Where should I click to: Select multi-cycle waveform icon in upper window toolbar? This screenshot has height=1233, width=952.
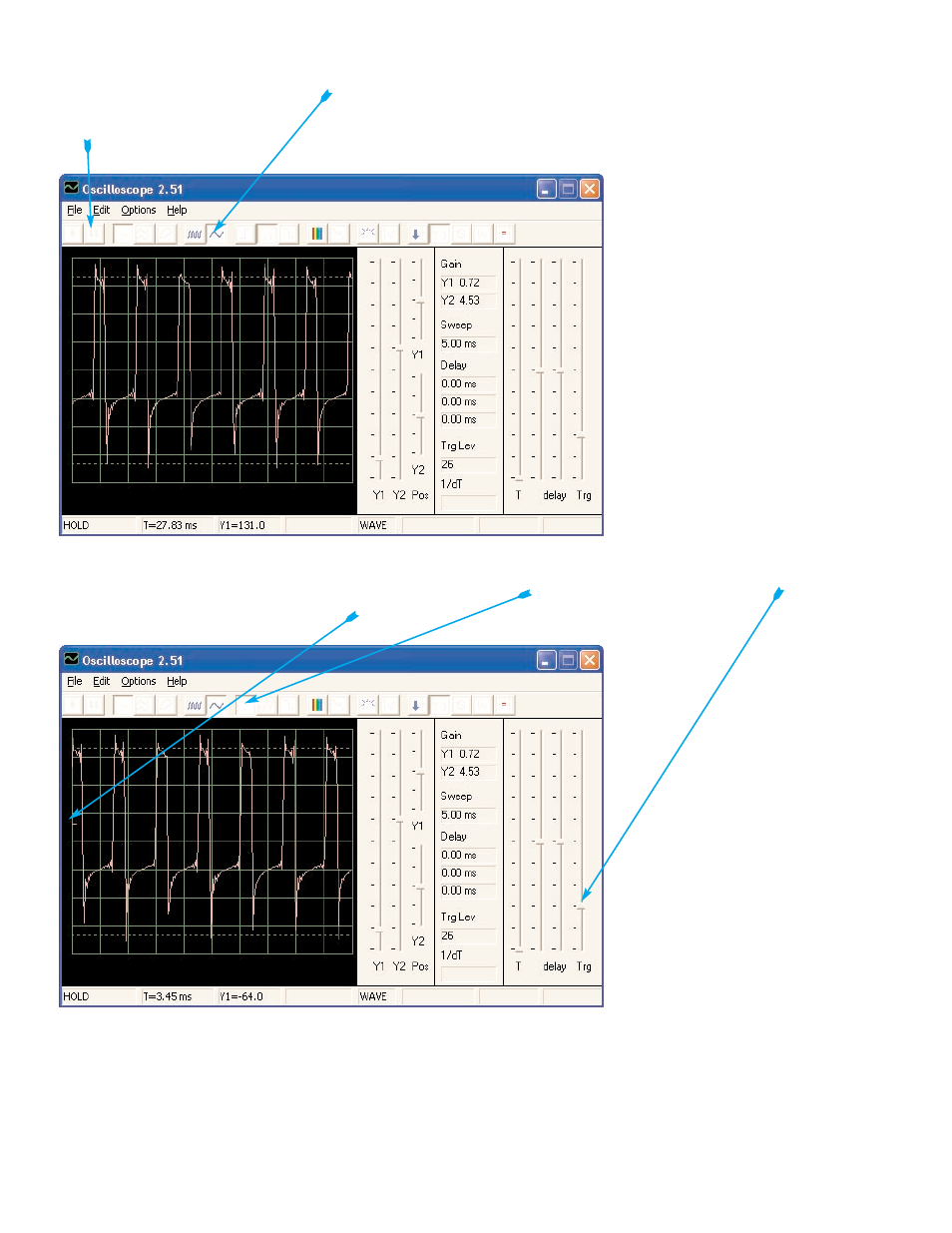[195, 234]
